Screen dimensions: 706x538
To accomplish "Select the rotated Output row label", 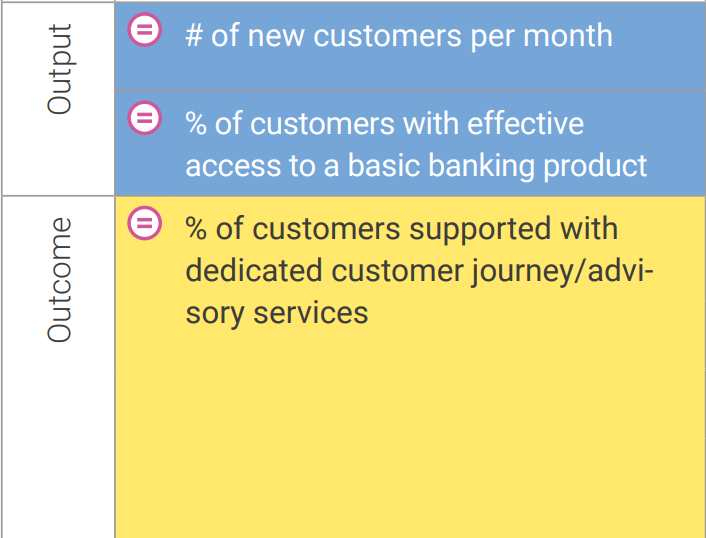I will (x=59, y=69).
